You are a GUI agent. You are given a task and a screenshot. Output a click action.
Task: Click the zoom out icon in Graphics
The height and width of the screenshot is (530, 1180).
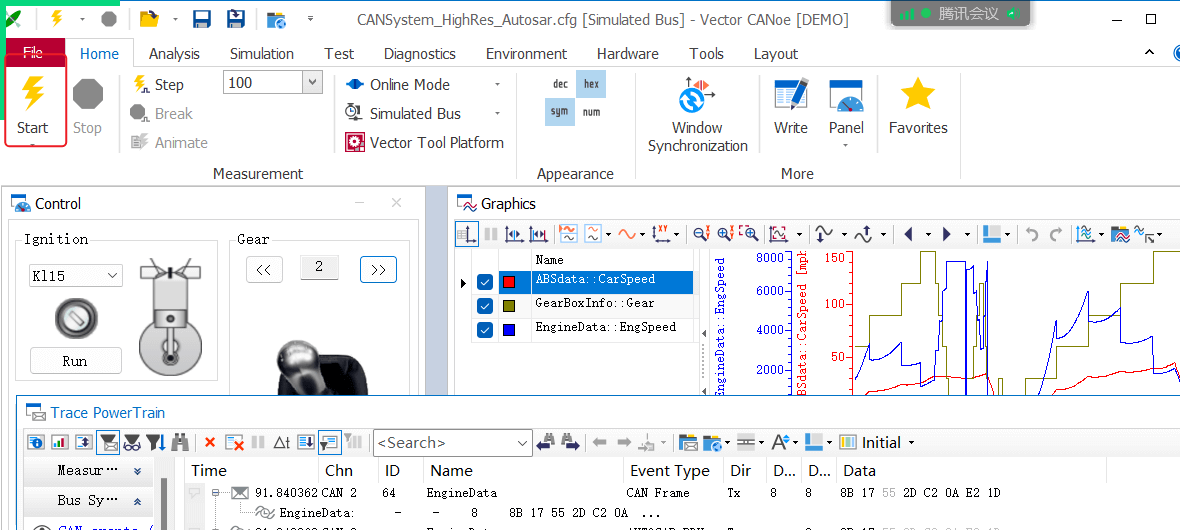(701, 234)
